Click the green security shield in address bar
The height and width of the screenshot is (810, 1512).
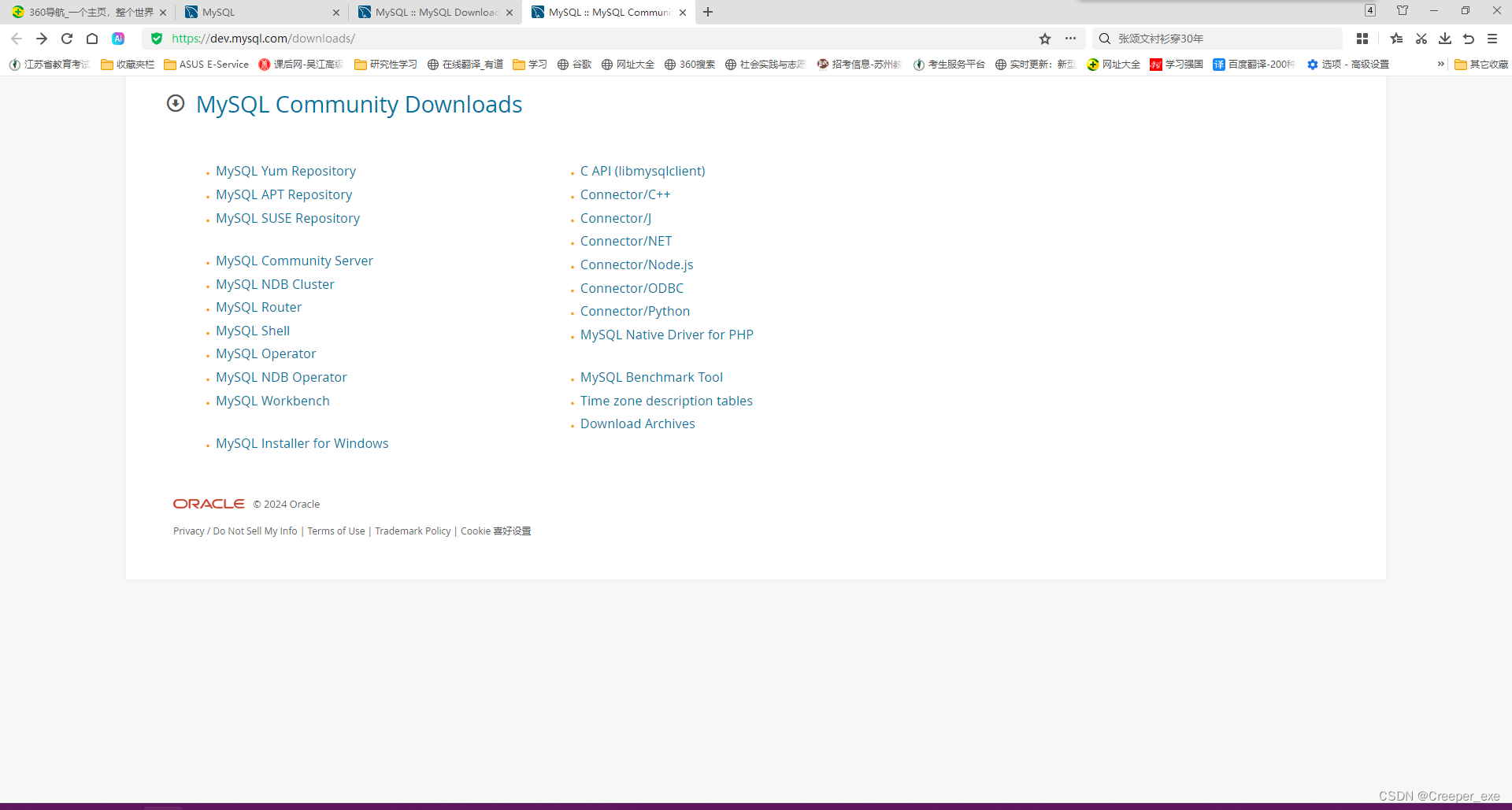(x=157, y=39)
